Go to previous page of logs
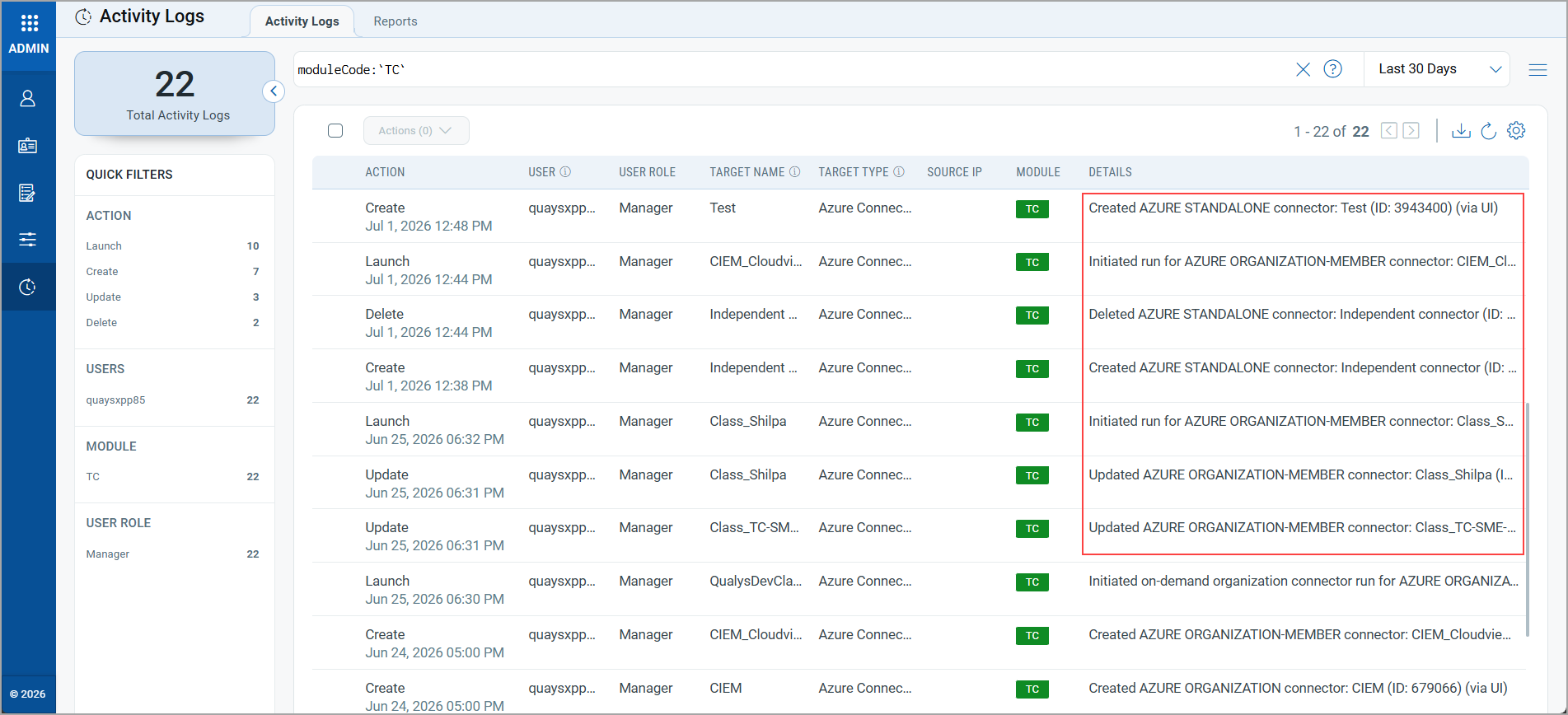This screenshot has width=1568, height=715. point(1389,131)
